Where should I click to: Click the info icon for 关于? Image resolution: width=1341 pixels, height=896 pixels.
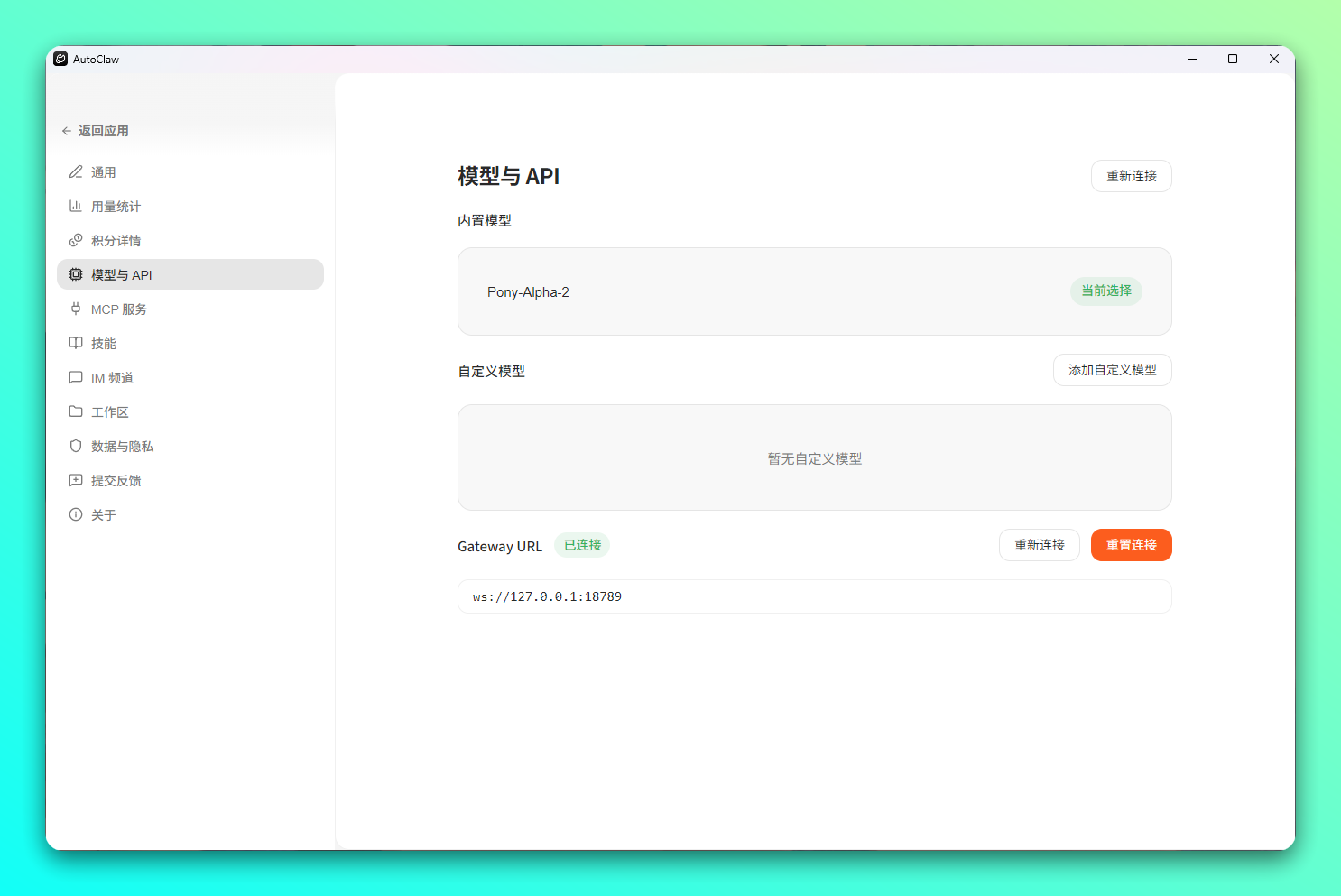[x=76, y=514]
